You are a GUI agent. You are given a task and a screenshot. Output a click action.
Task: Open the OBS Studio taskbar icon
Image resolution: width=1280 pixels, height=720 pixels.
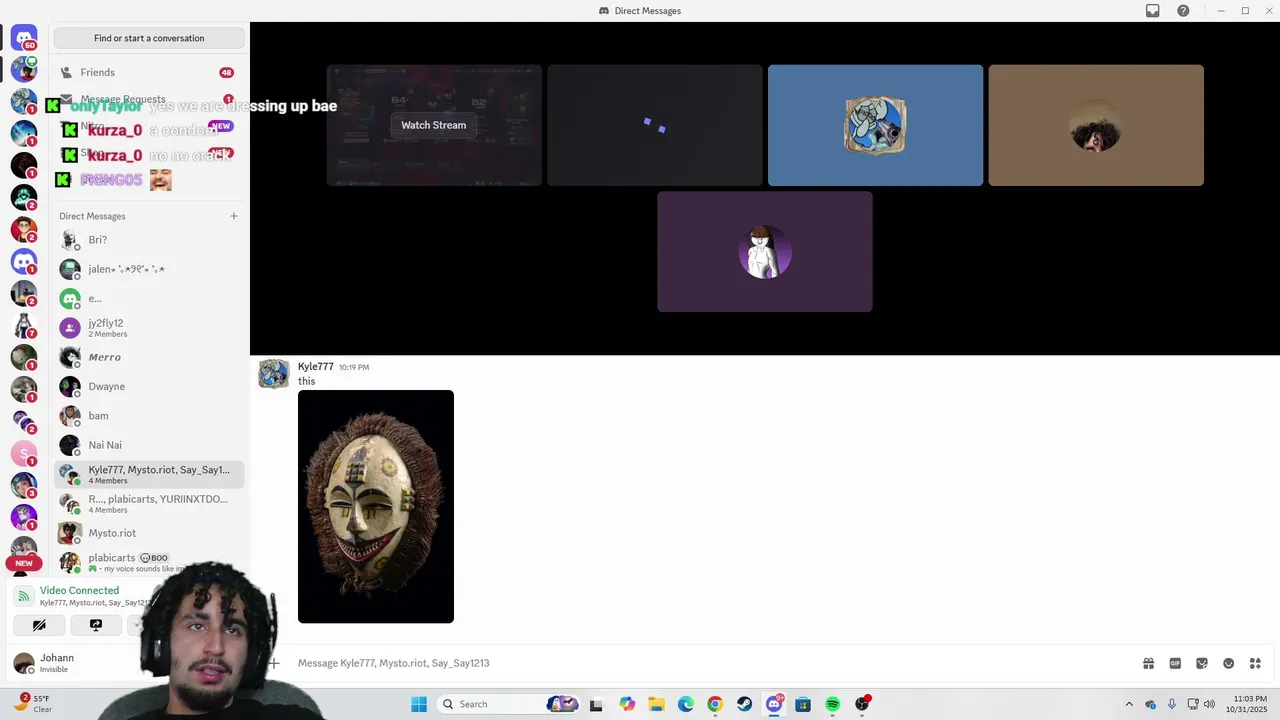click(x=862, y=704)
